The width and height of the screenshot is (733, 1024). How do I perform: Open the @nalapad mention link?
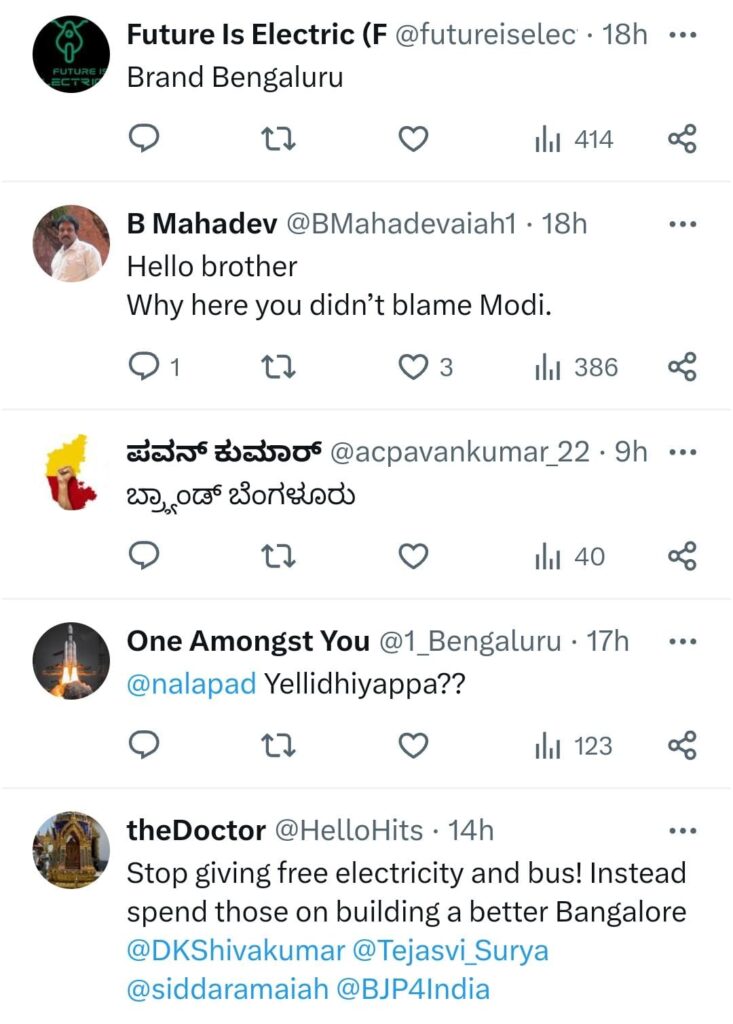click(191, 685)
